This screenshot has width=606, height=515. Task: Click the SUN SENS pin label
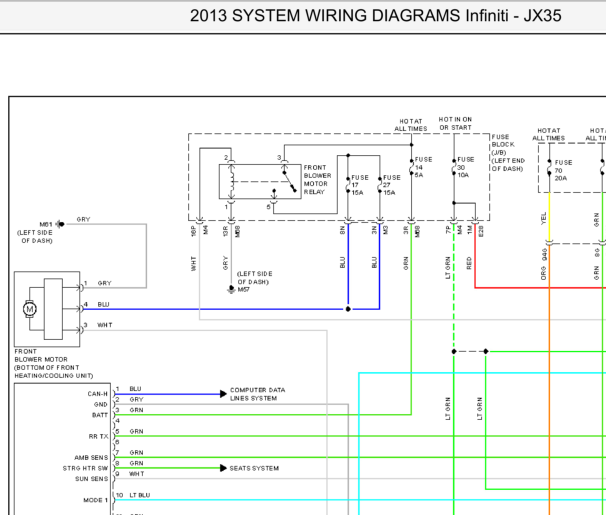tap(91, 479)
